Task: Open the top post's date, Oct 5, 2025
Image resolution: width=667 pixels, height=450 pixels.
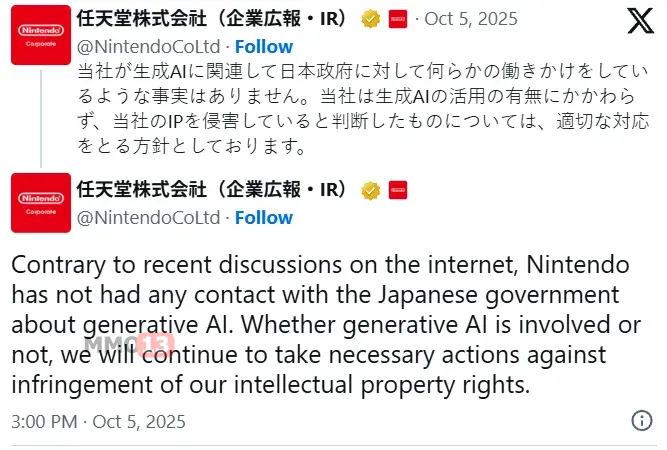Action: (469, 19)
